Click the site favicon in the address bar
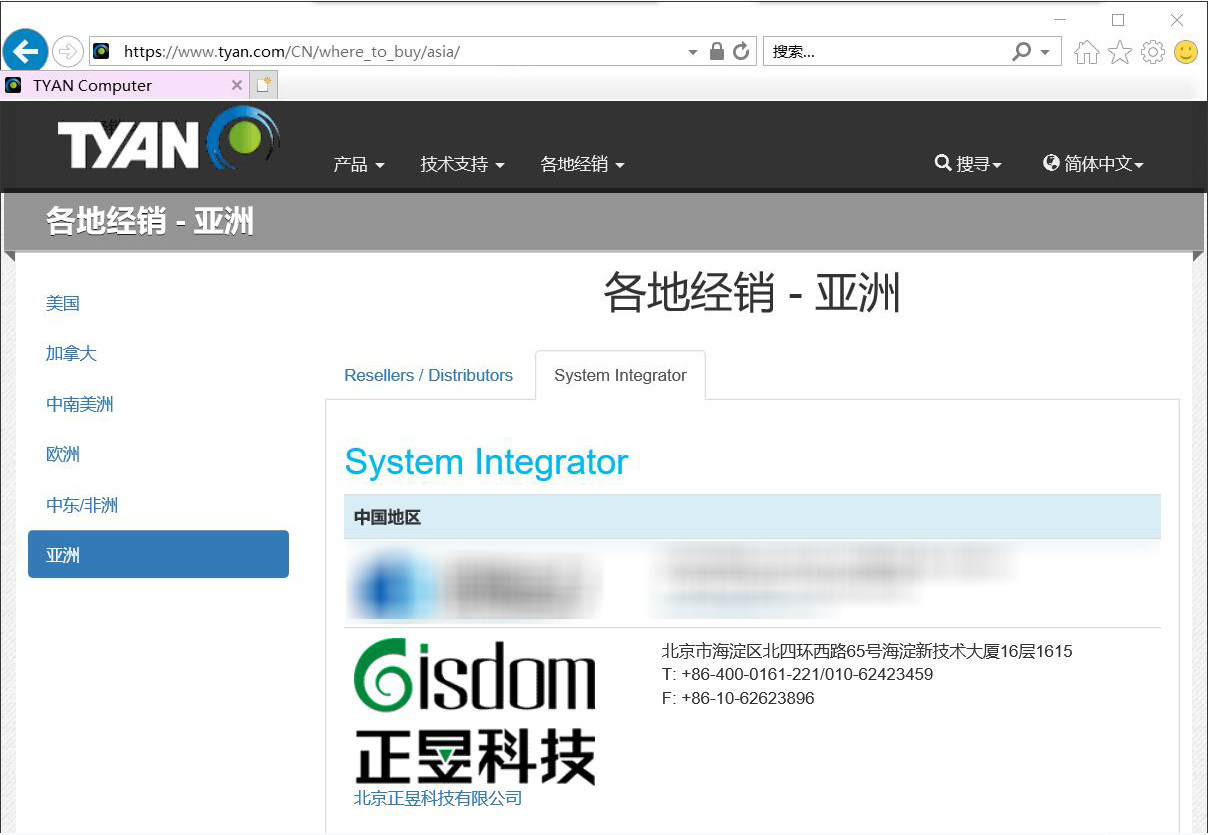Image resolution: width=1208 pixels, height=835 pixels. coord(101,51)
